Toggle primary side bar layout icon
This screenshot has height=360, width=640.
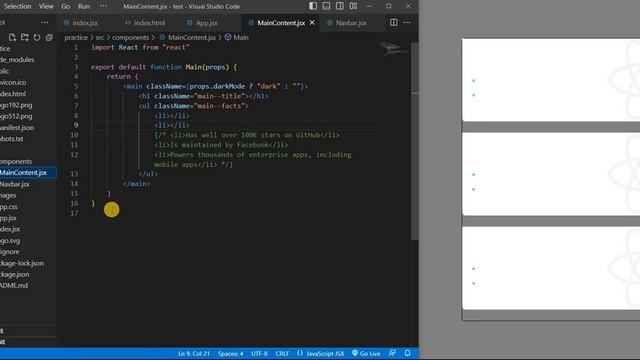pyautogui.click(x=313, y=6)
